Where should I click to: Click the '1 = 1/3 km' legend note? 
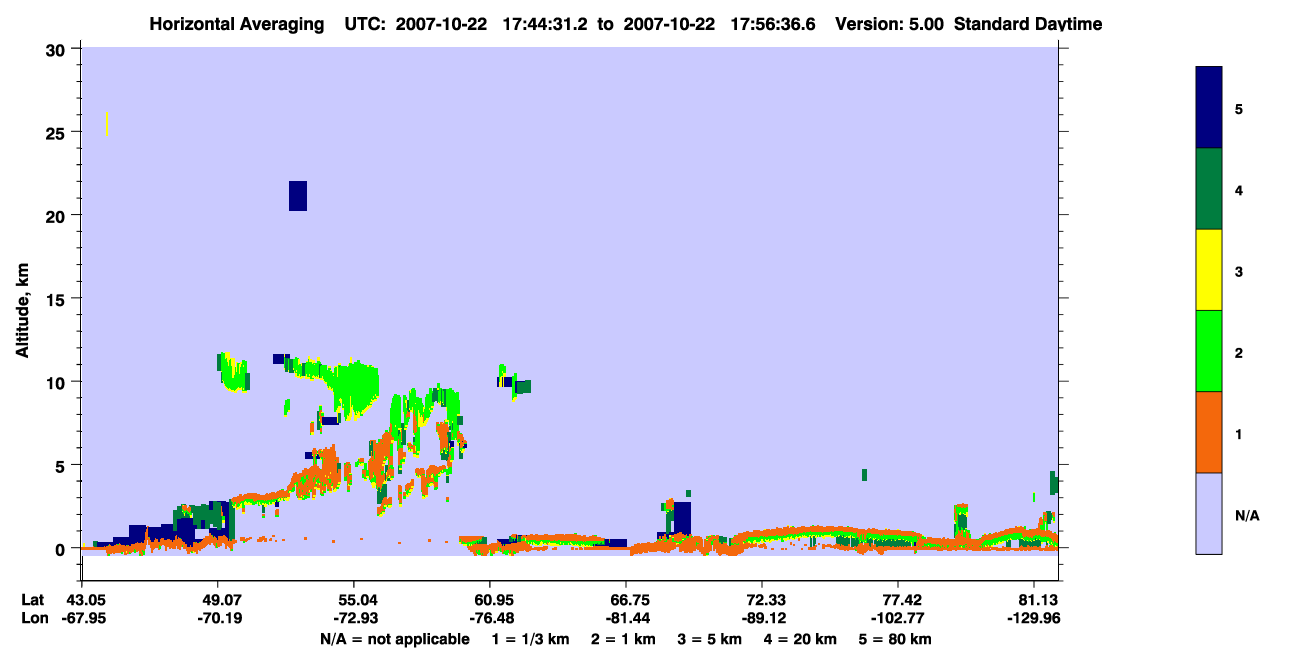pos(530,638)
